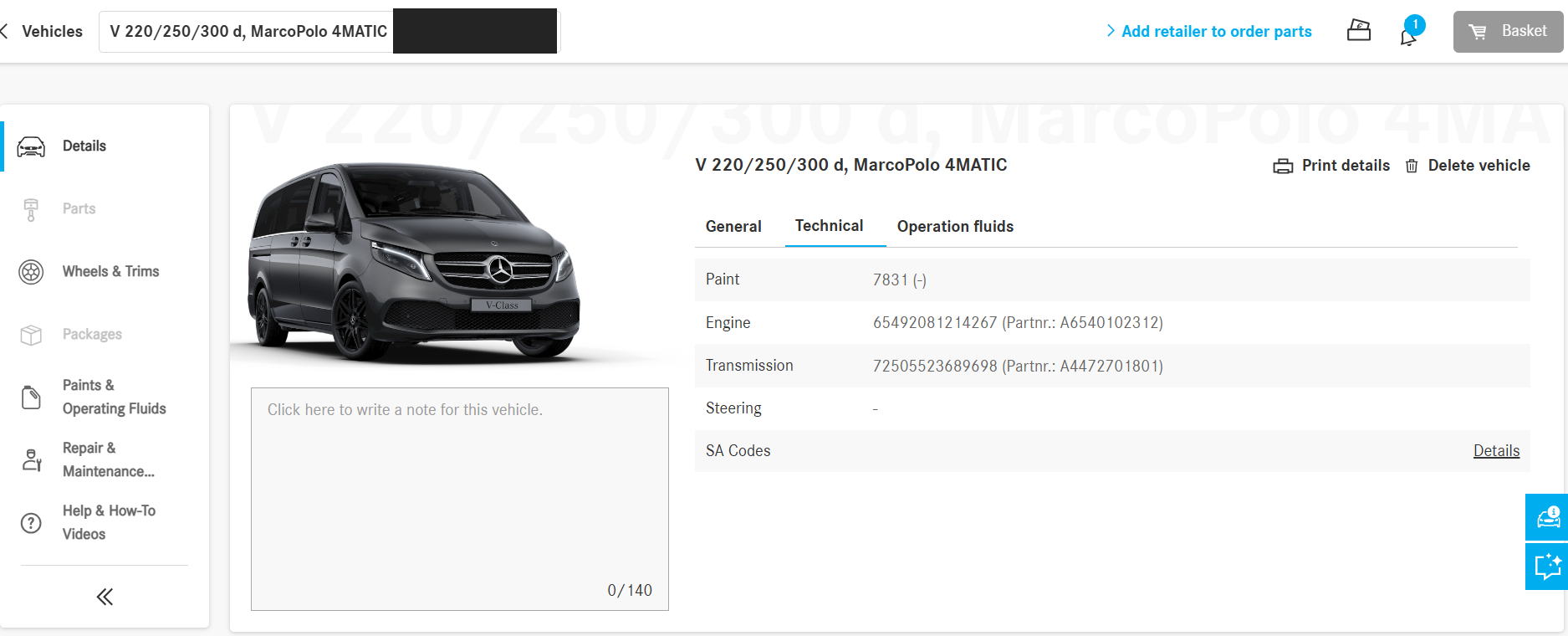Screen dimensions: 1568x636
Task: Select the Wheels & Trims wheel icon
Action: tap(31, 272)
